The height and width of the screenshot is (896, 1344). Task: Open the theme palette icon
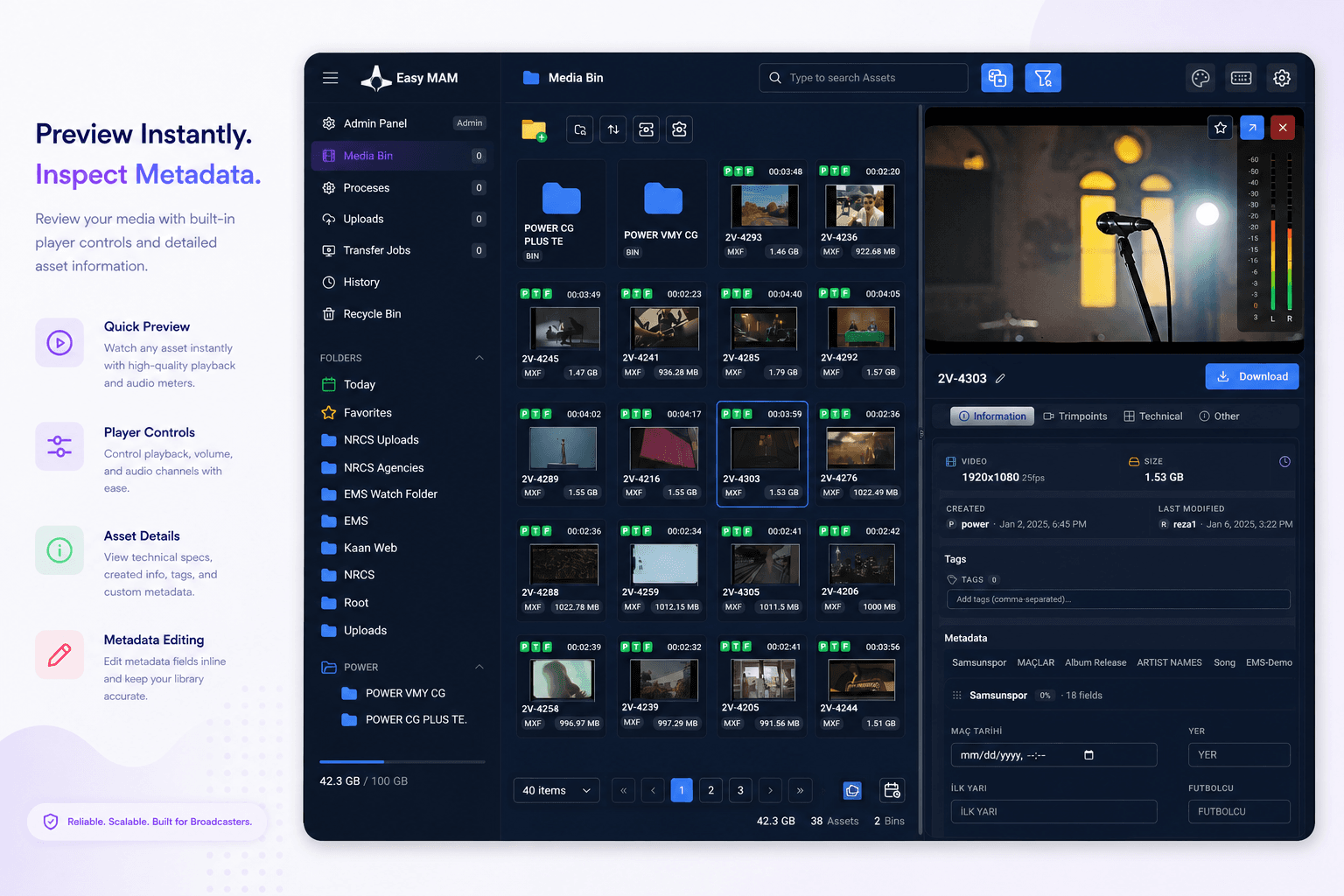(x=1200, y=78)
